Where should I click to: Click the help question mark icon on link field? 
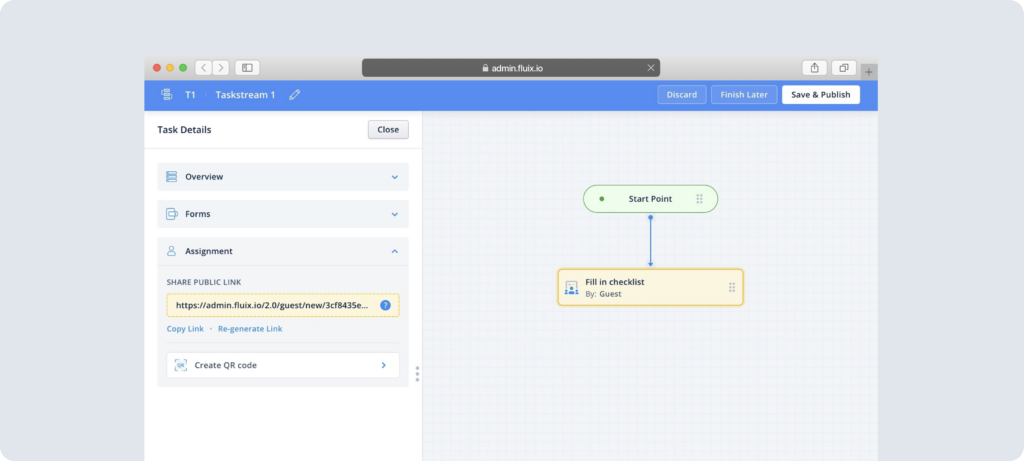coord(385,305)
